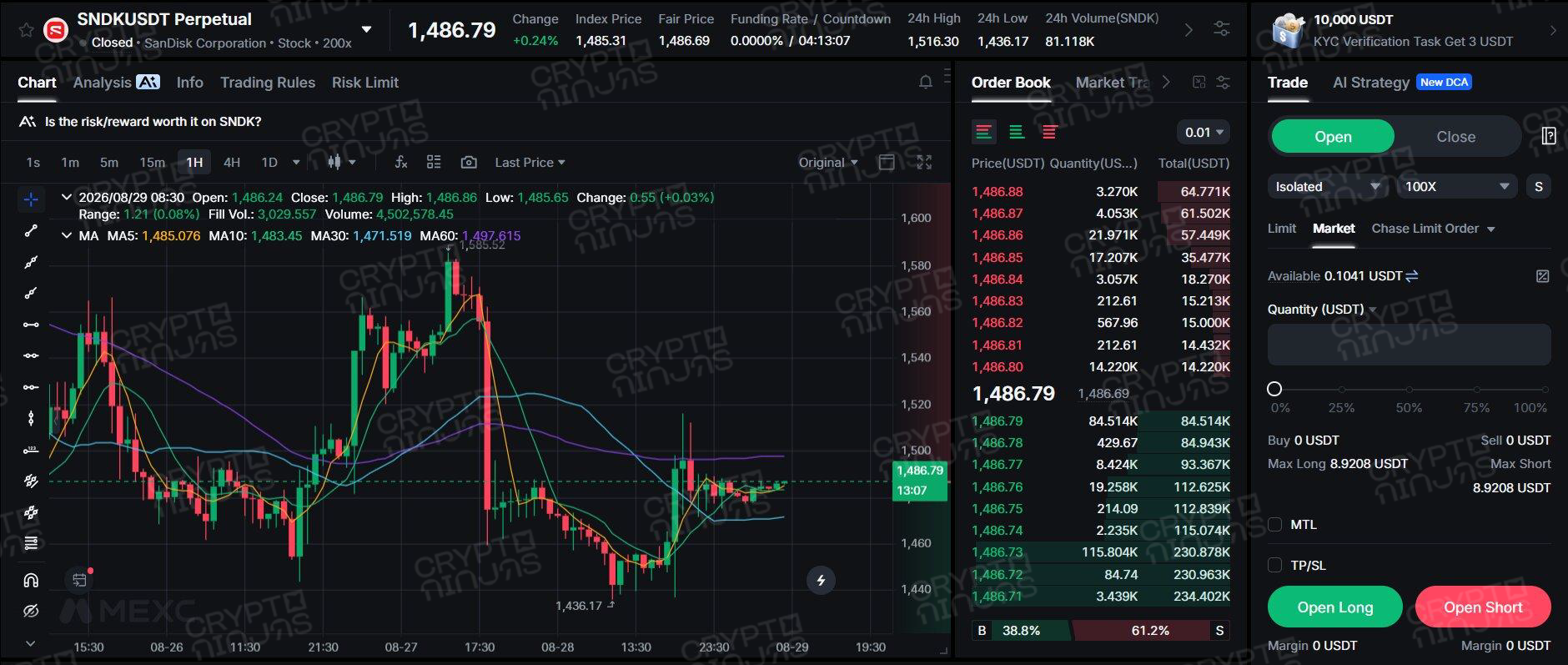Viewport: 1568px width, 665px height.
Task: Open the chart grid layout icon
Action: [434, 162]
